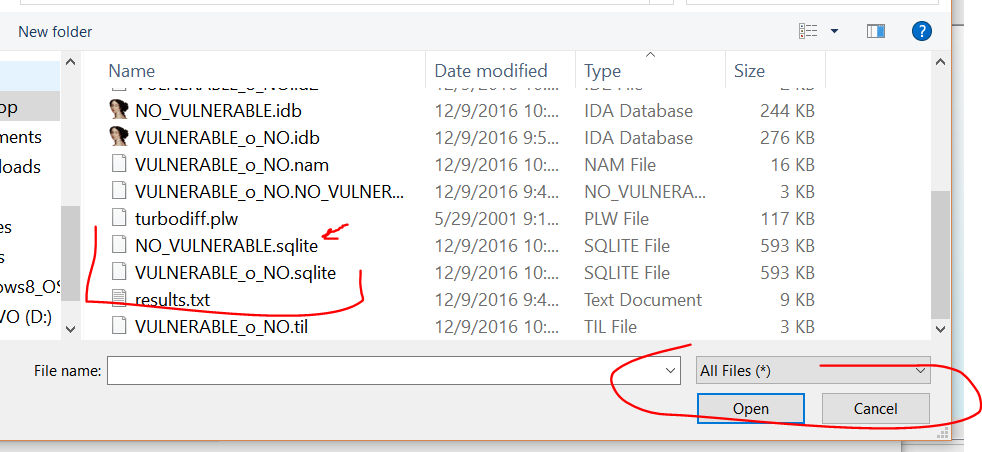Viewport: 982px width, 452px height.
Task: Click the file list vertical scrollbar thumb
Action: click(939, 250)
